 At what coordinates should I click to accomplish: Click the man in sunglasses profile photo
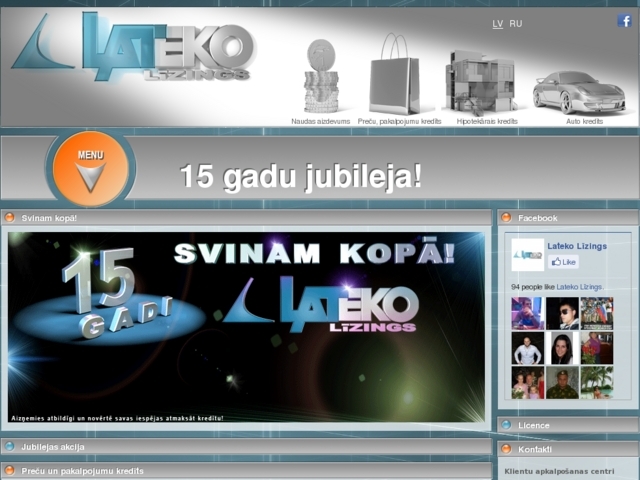point(562,313)
